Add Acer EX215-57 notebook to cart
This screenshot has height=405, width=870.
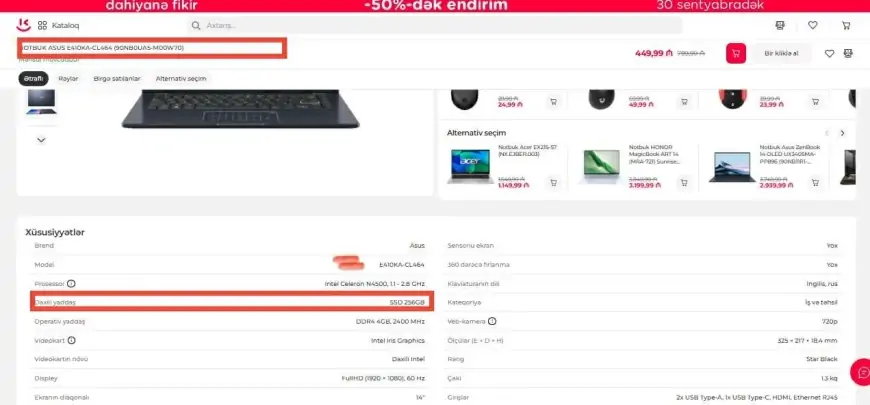(x=553, y=182)
